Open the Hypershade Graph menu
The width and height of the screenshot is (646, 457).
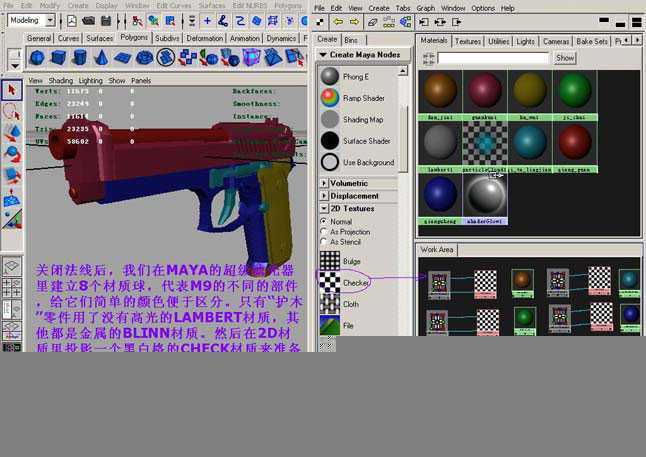(426, 8)
